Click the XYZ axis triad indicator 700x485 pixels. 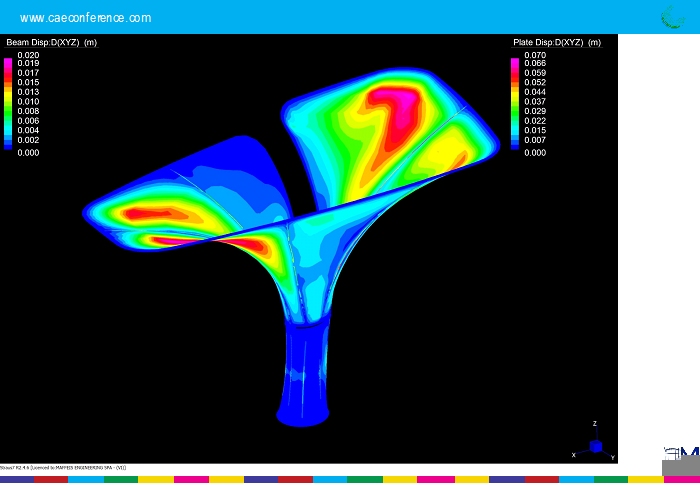point(596,445)
